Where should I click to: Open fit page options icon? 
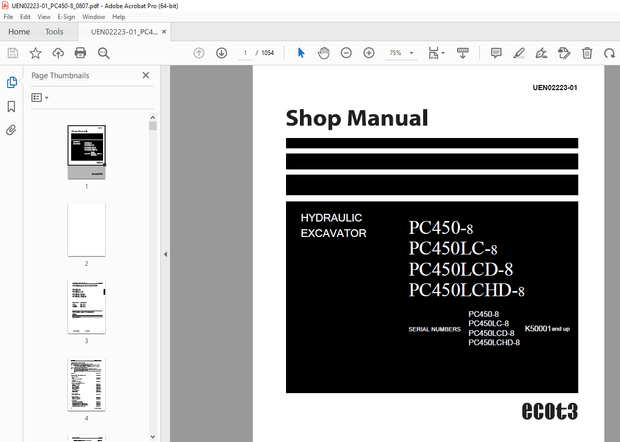[x=436, y=53]
